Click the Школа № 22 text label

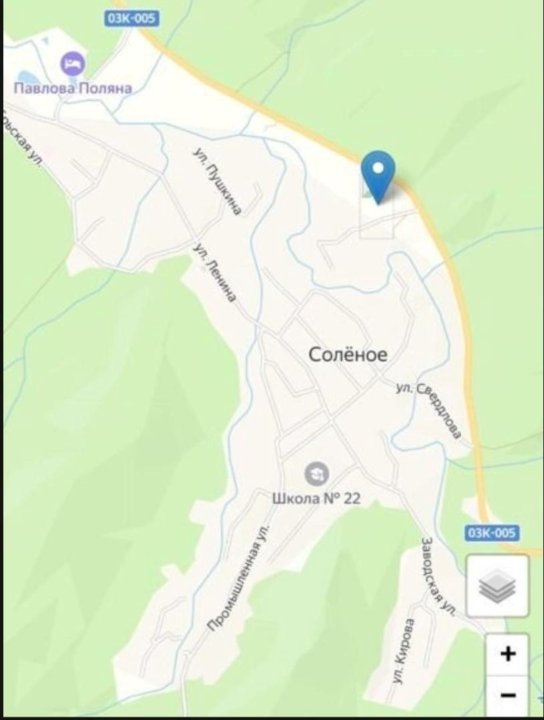pyautogui.click(x=317, y=498)
